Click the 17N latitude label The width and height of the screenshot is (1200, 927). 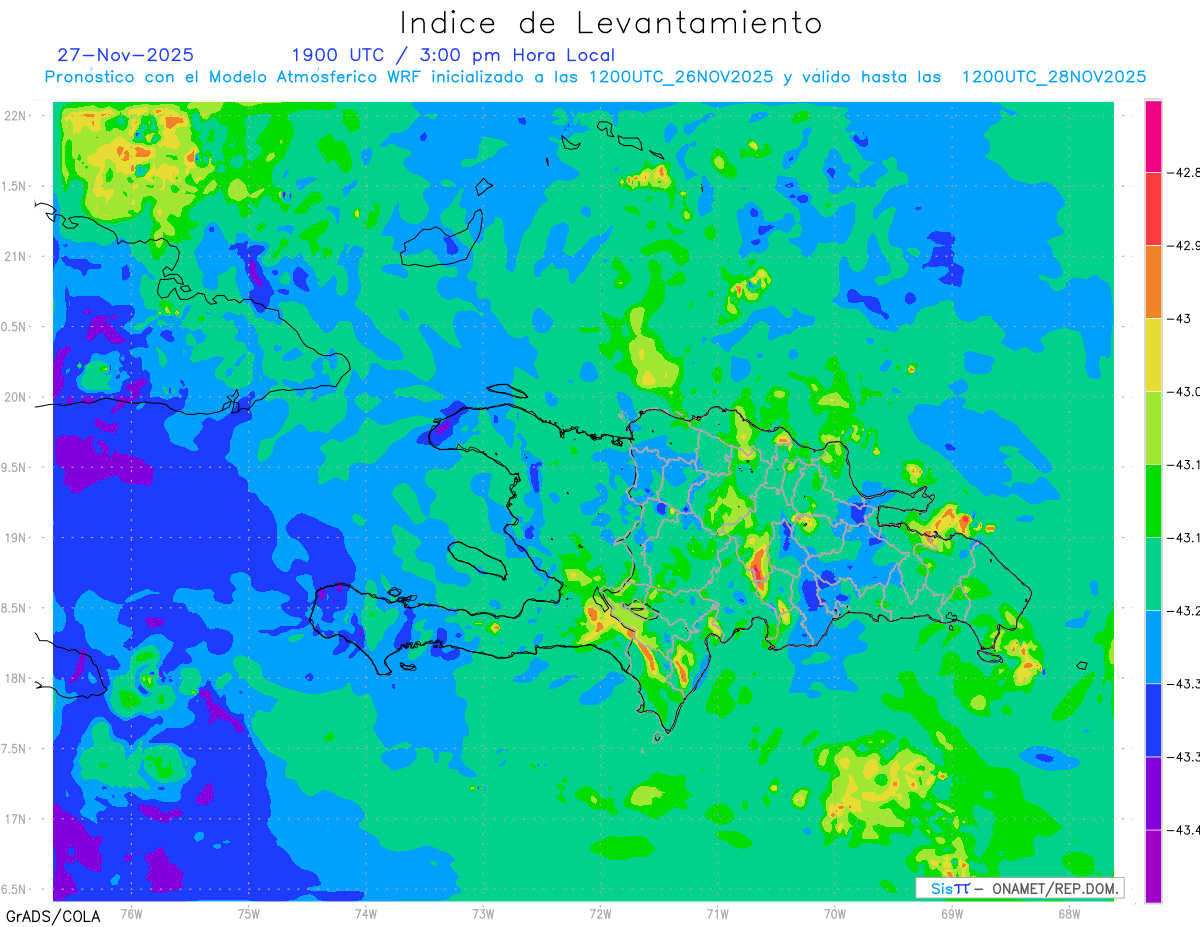pyautogui.click(x=16, y=819)
